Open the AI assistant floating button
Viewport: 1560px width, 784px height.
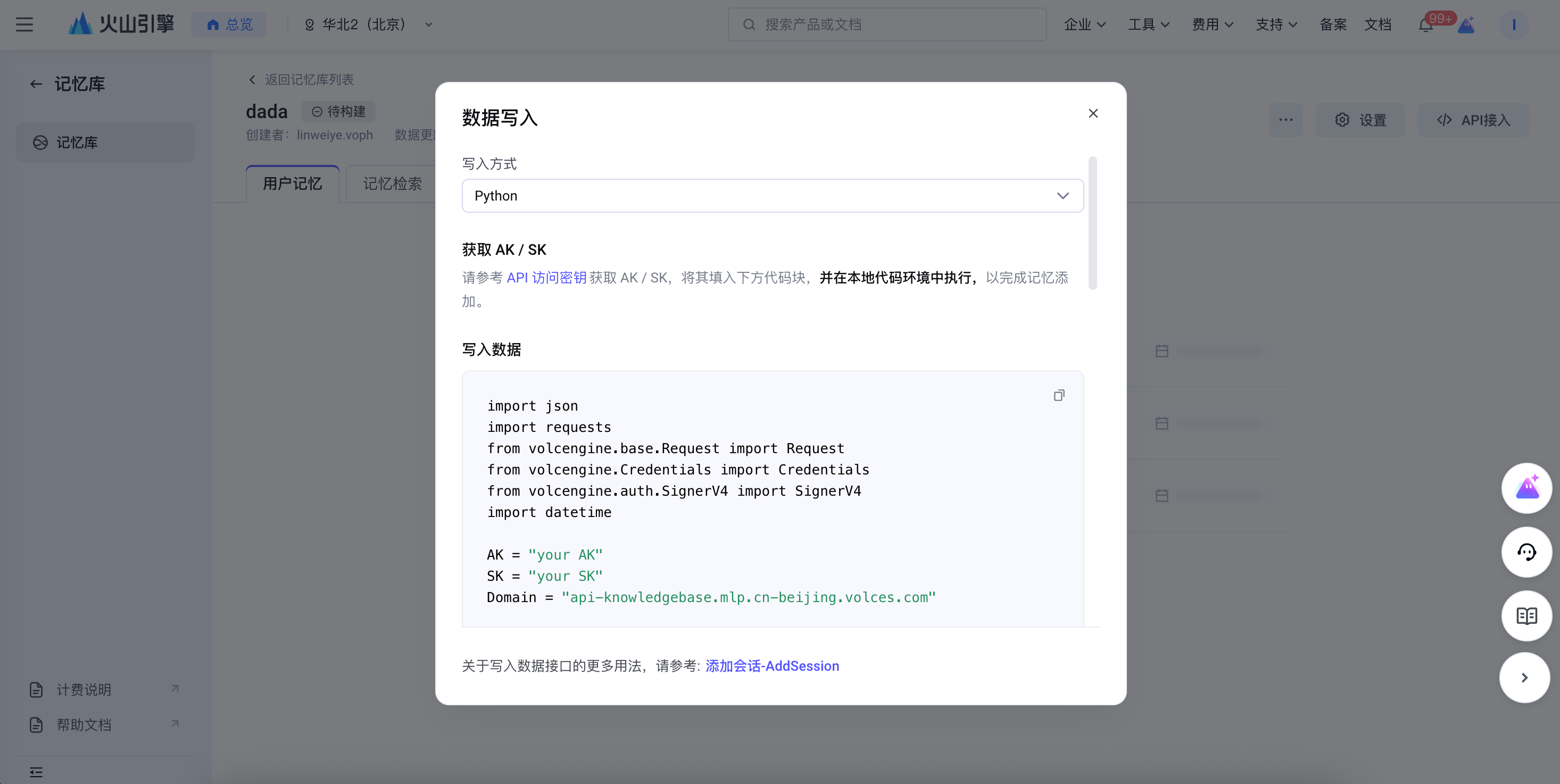point(1526,488)
